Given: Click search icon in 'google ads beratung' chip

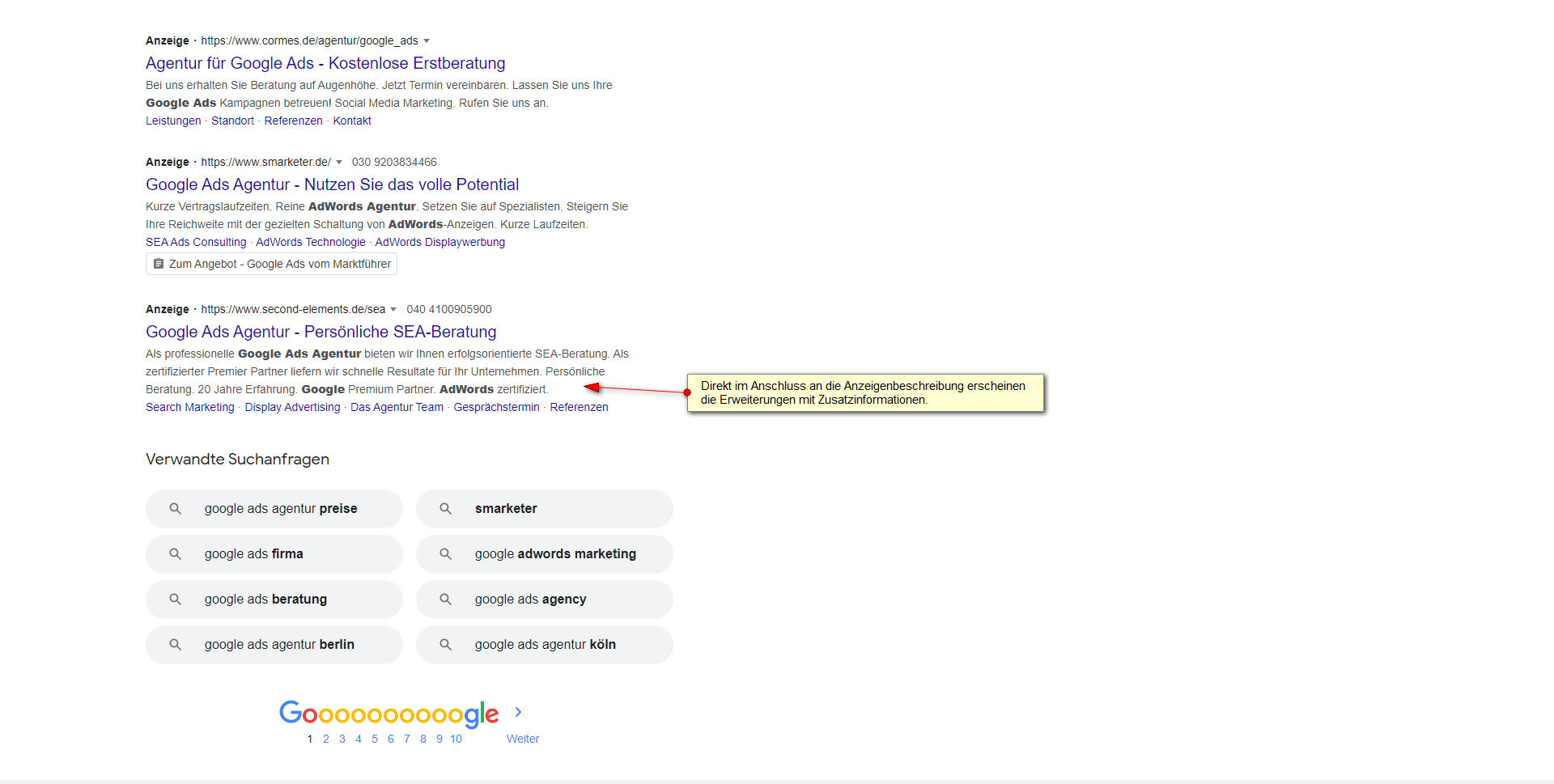Looking at the screenshot, I should 175,600.
